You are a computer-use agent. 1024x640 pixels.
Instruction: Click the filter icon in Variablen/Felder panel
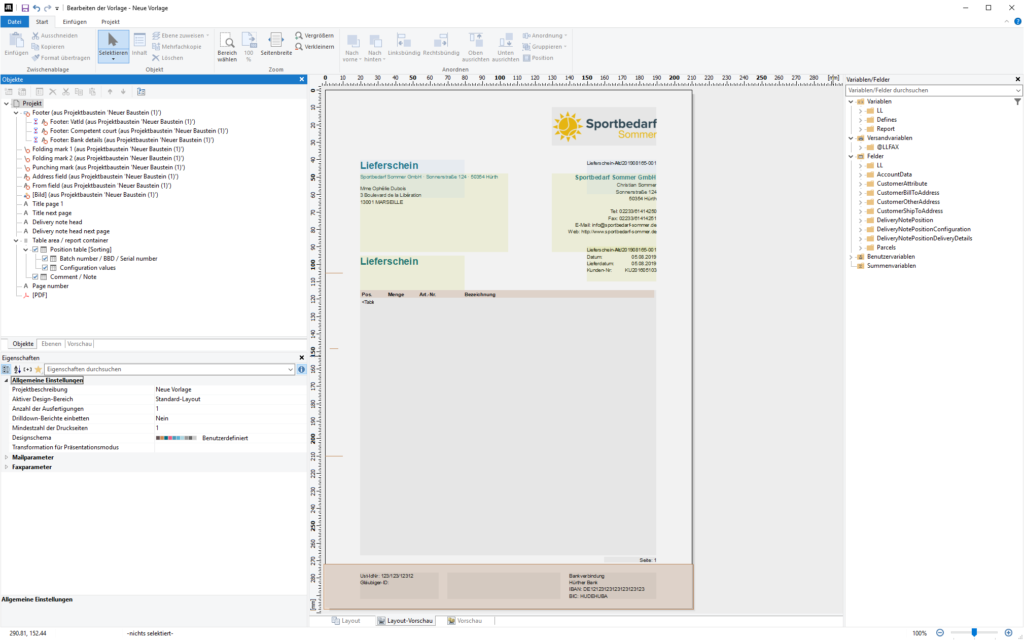click(x=1017, y=101)
